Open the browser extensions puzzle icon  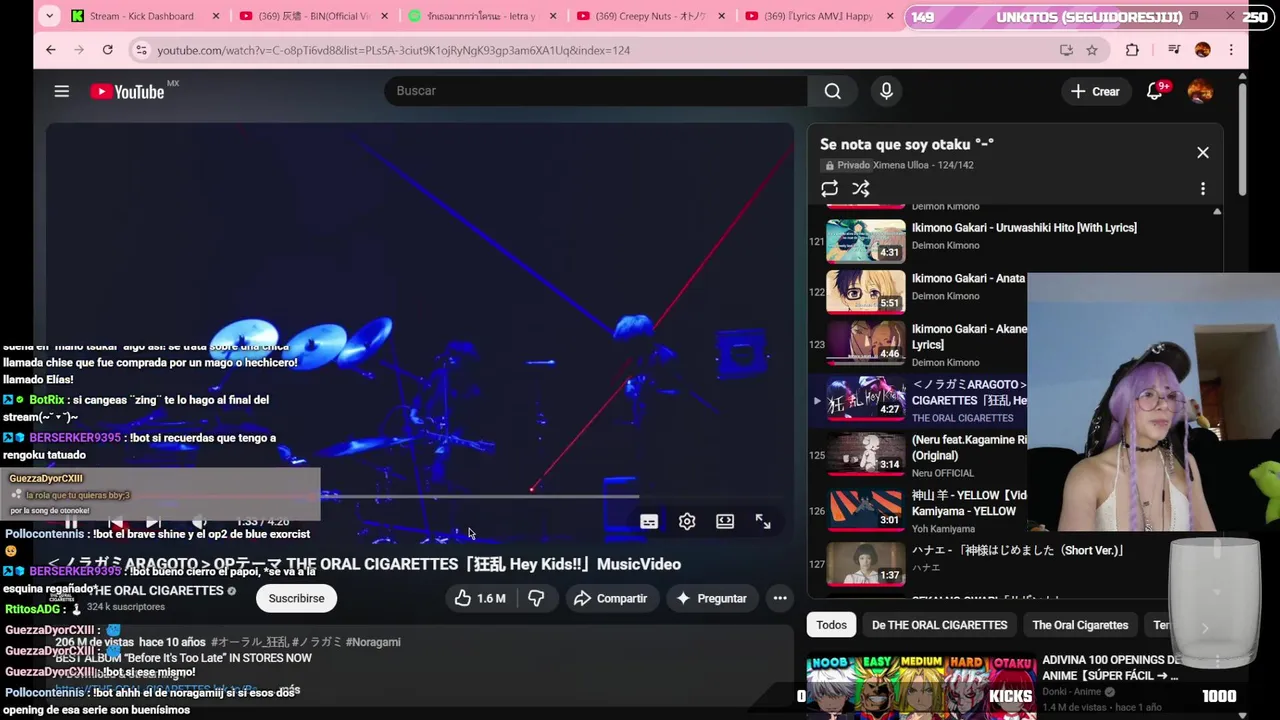click(1132, 50)
